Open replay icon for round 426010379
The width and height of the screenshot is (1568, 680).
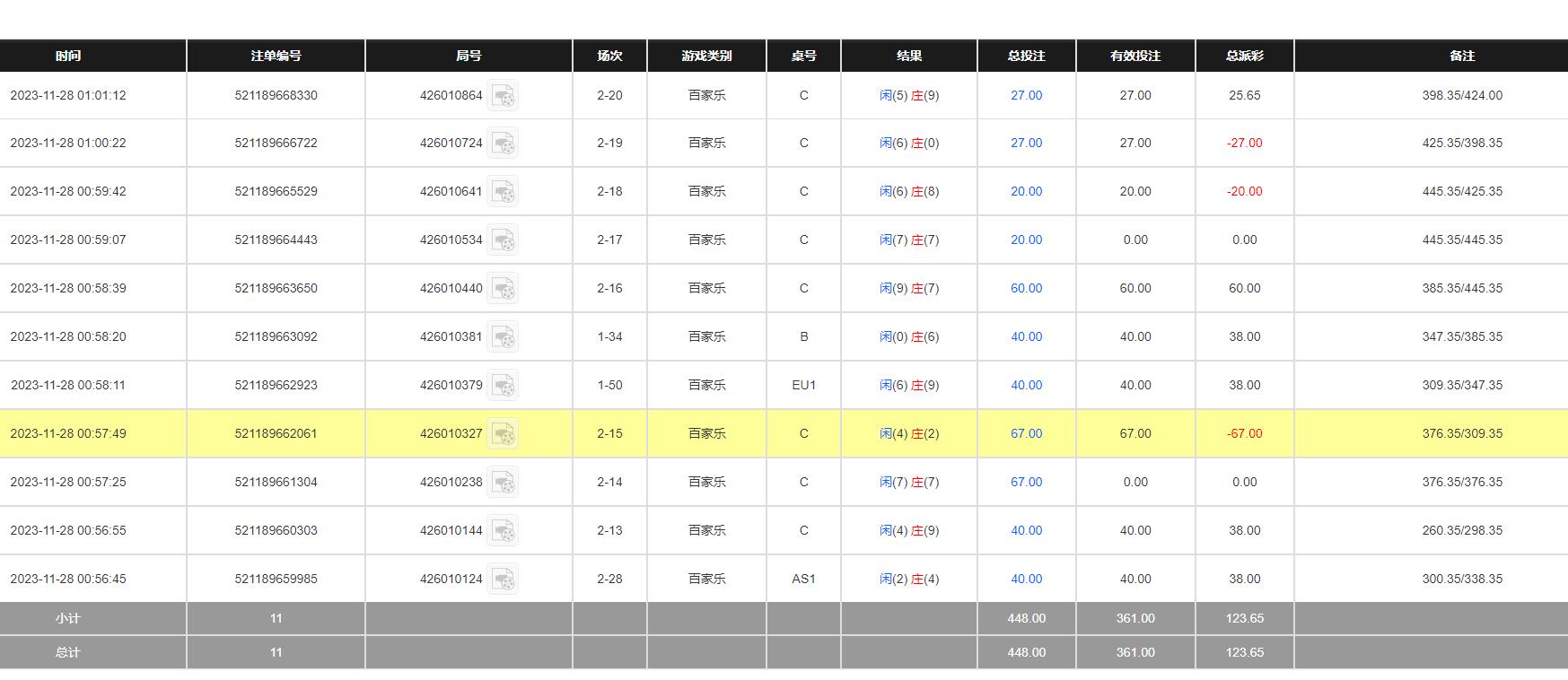coord(503,386)
